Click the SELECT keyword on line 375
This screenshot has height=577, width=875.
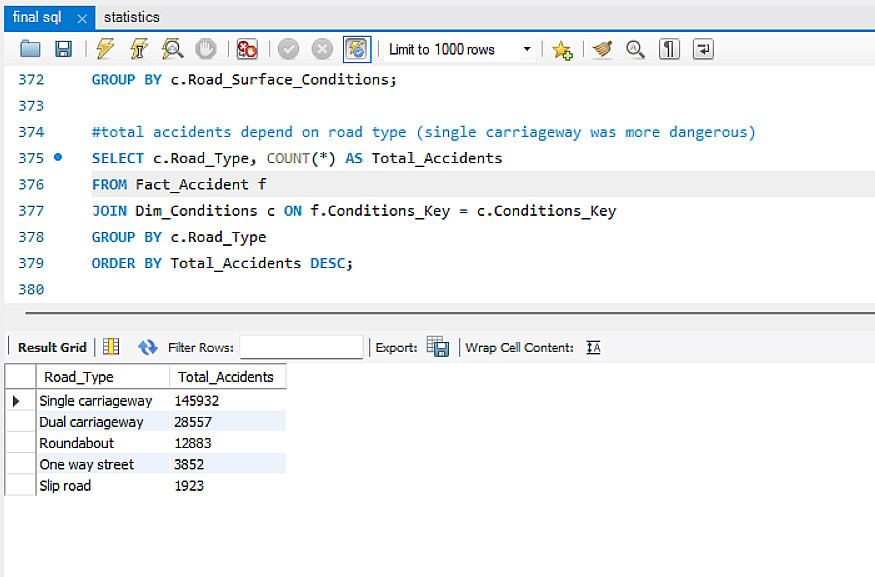click(117, 158)
